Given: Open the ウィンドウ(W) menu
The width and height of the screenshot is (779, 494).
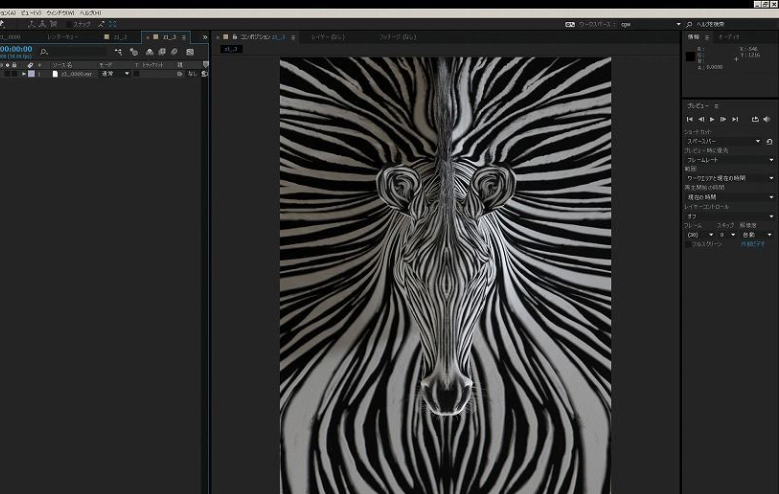Looking at the screenshot, I should click(60, 13).
